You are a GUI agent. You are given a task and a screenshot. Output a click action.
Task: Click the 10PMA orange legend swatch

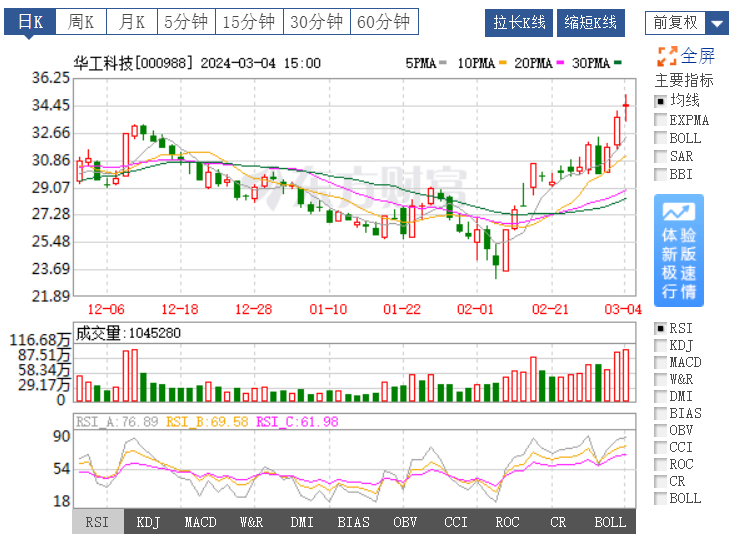[502, 63]
